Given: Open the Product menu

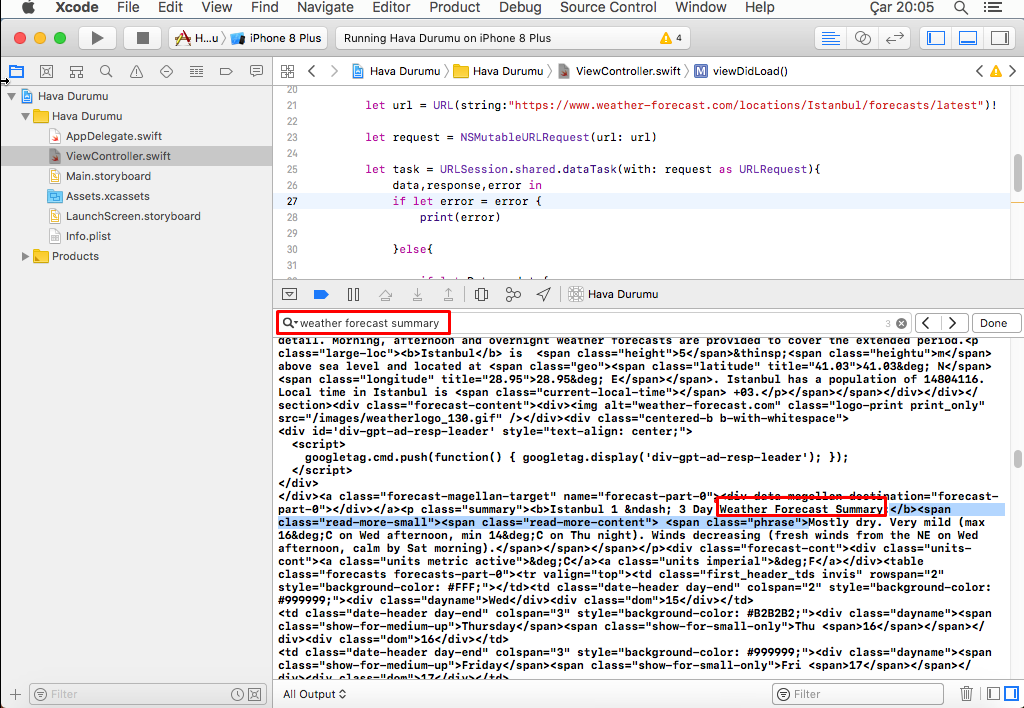Looking at the screenshot, I should (x=454, y=7).
